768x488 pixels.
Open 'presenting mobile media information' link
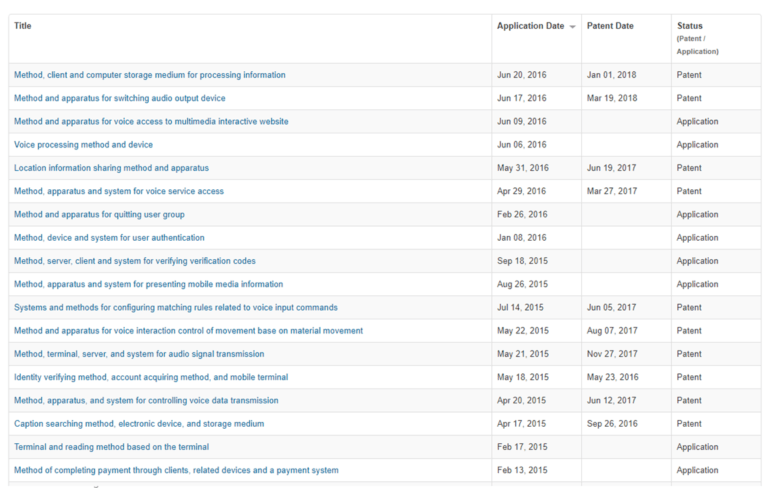coord(148,284)
